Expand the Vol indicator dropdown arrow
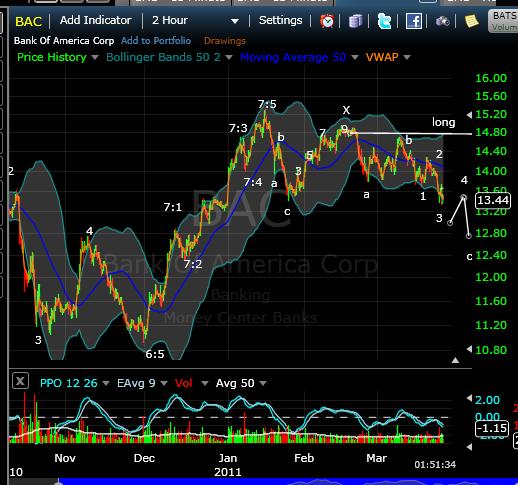518x485 pixels. (x=205, y=383)
